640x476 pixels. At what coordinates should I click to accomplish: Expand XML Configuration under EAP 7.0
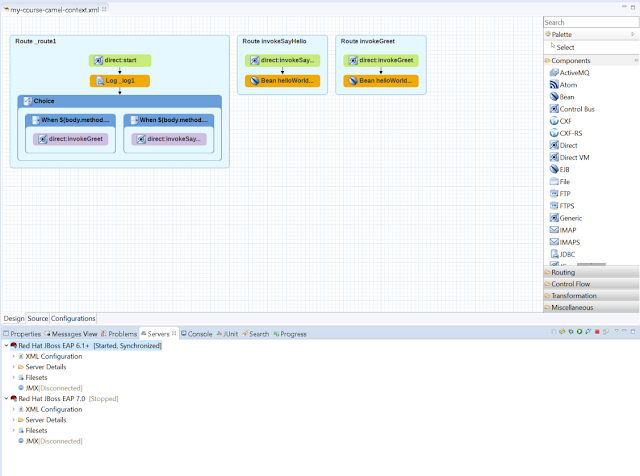[13, 409]
